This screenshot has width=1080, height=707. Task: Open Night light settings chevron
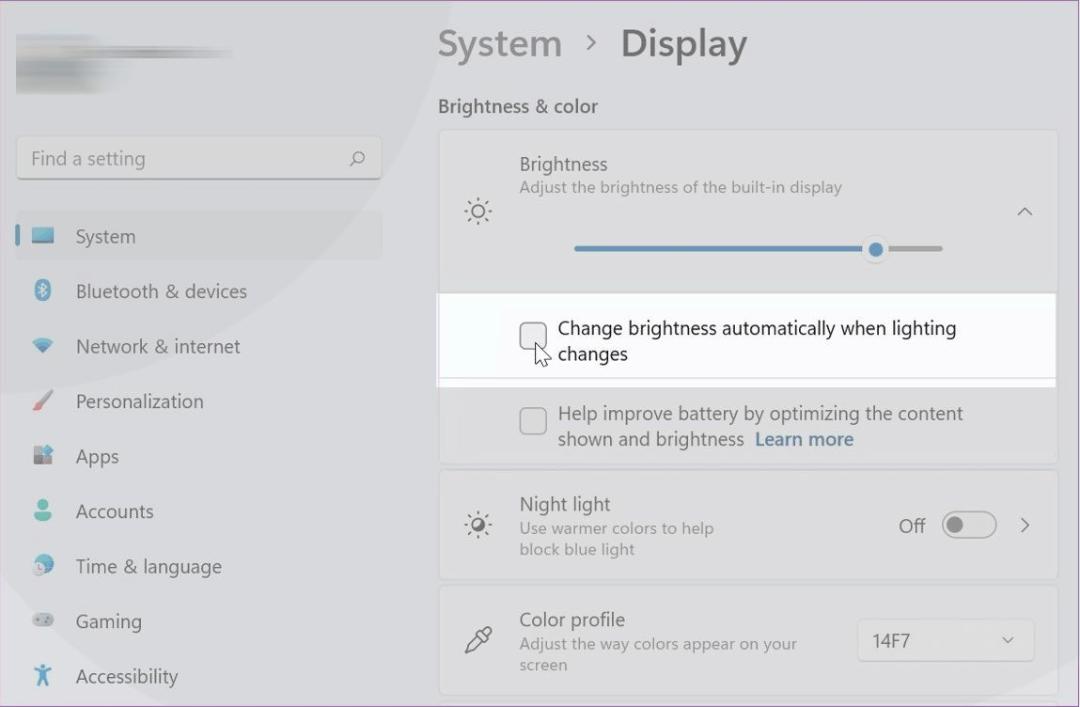[1025, 525]
